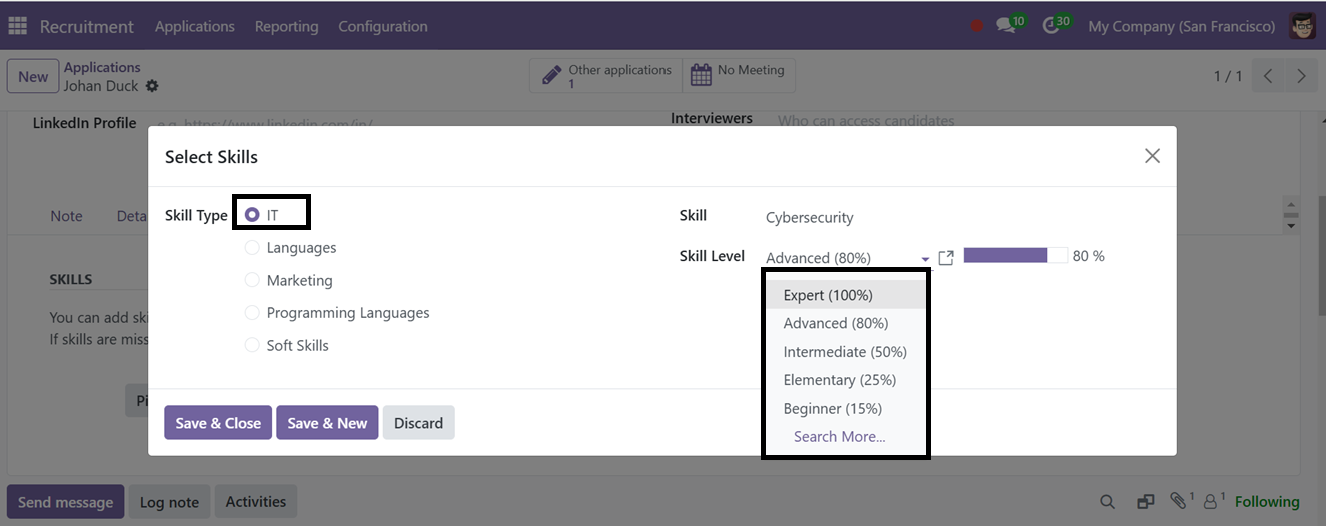Choose Advanced (80%) in dropdown list

pyautogui.click(x=846, y=323)
